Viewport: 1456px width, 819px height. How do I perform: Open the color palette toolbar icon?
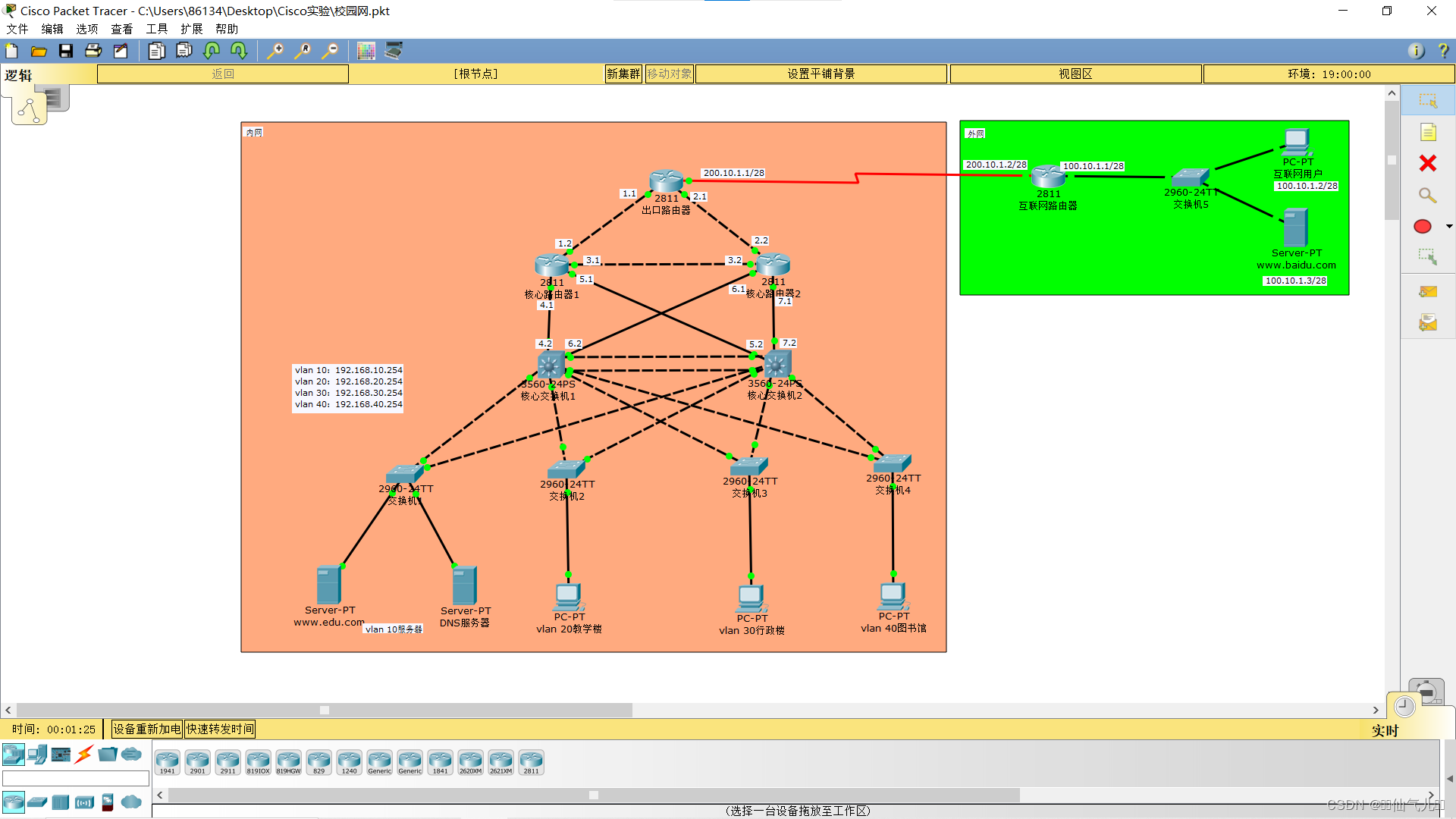[x=366, y=51]
